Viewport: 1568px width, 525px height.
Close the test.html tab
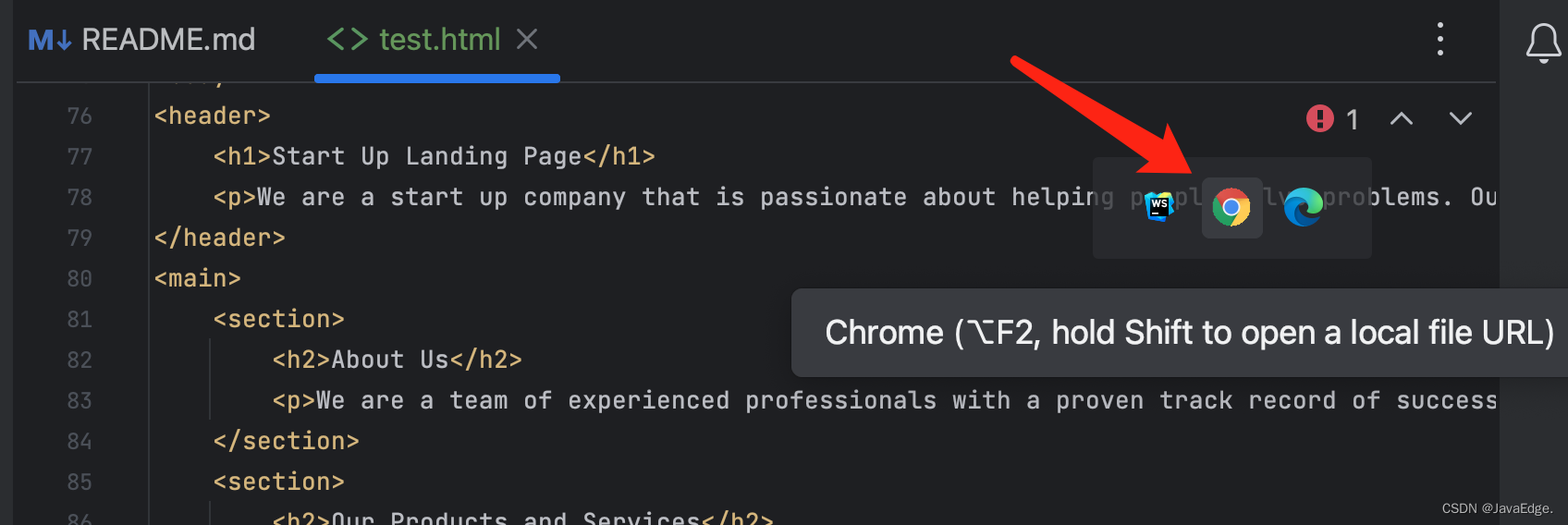click(527, 40)
